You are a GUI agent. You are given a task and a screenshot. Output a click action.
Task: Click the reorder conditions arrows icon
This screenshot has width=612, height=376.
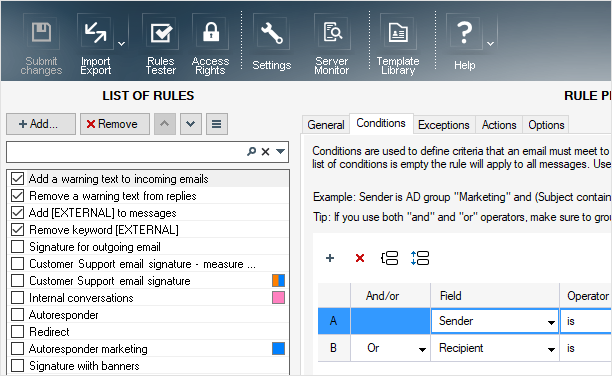click(x=420, y=258)
